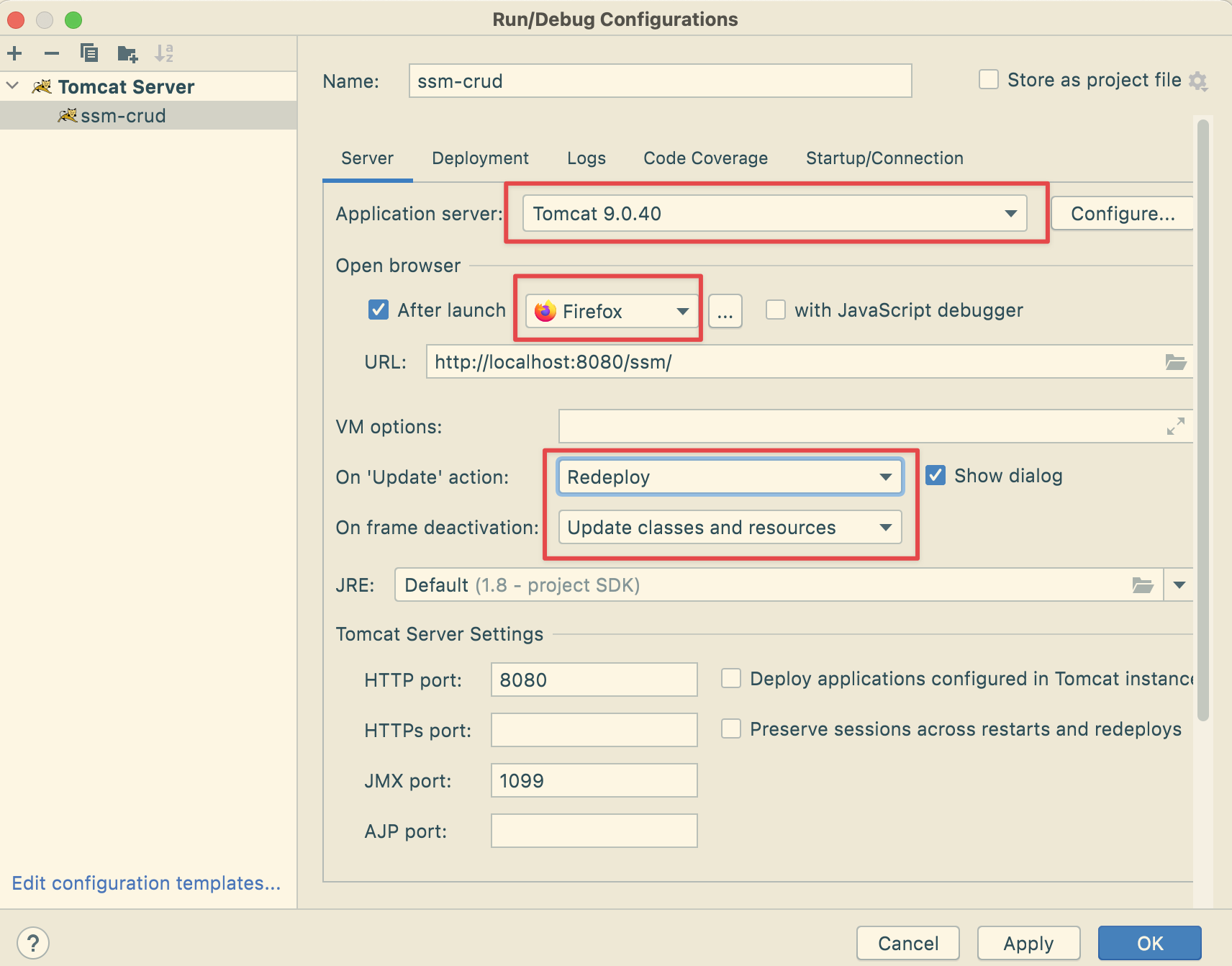The width and height of the screenshot is (1232, 966).
Task: Switch to the Startup/Connection tab
Action: tap(884, 158)
